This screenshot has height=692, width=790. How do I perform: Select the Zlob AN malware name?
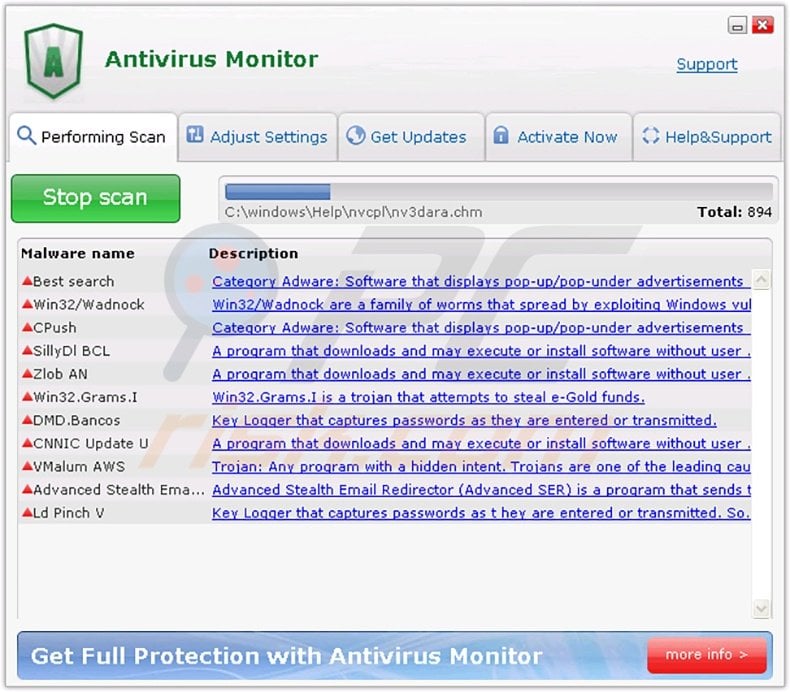click(x=60, y=374)
